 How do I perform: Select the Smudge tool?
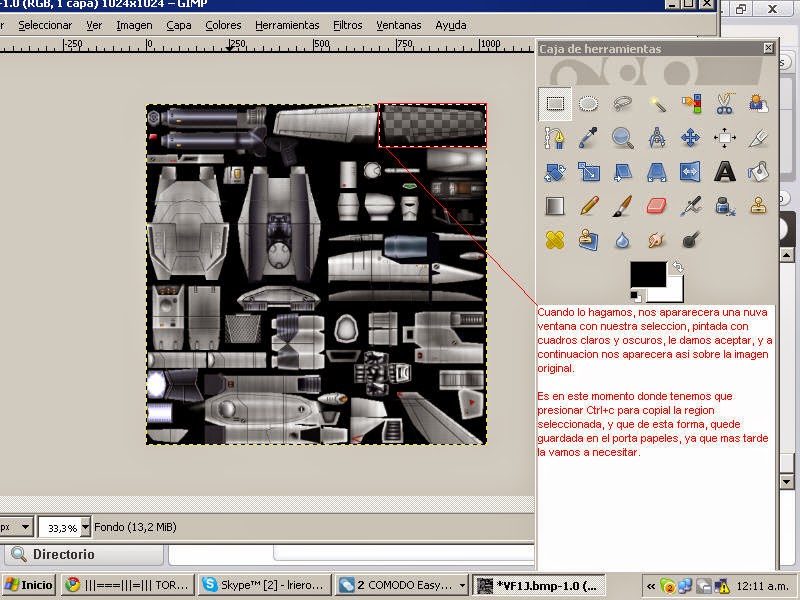pos(657,240)
